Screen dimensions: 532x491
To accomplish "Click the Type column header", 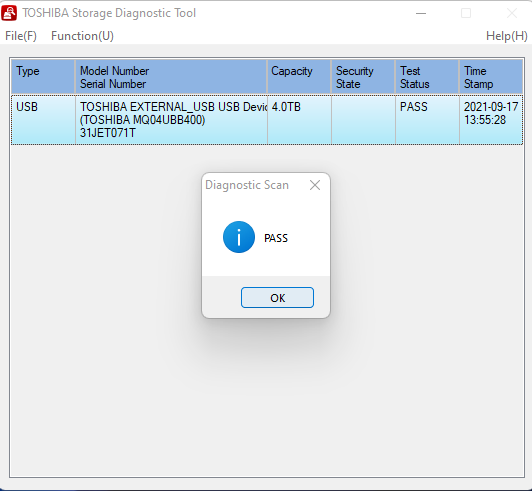I will [43, 77].
